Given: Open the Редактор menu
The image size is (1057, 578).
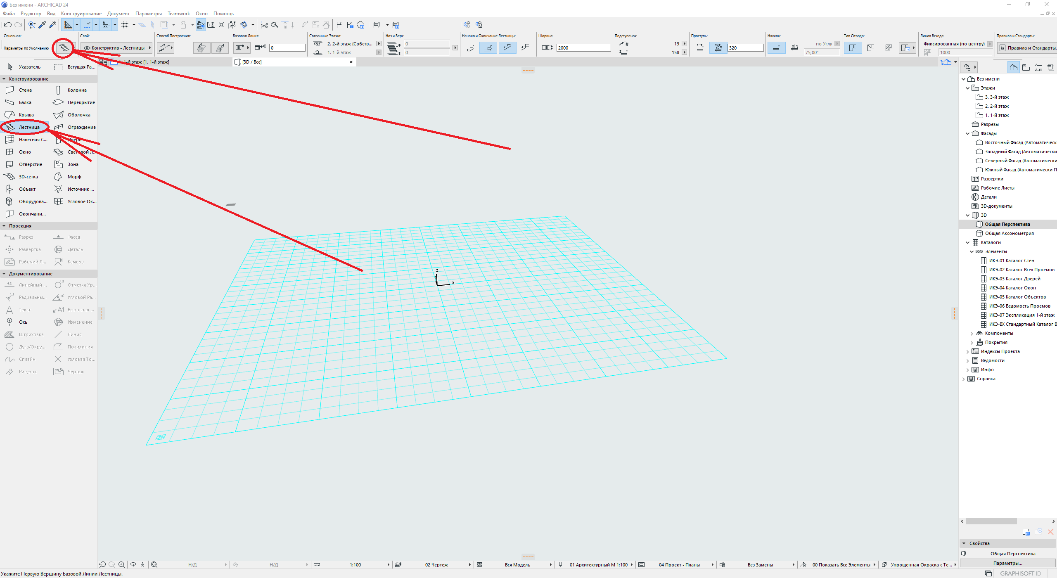Looking at the screenshot, I should (30, 13).
